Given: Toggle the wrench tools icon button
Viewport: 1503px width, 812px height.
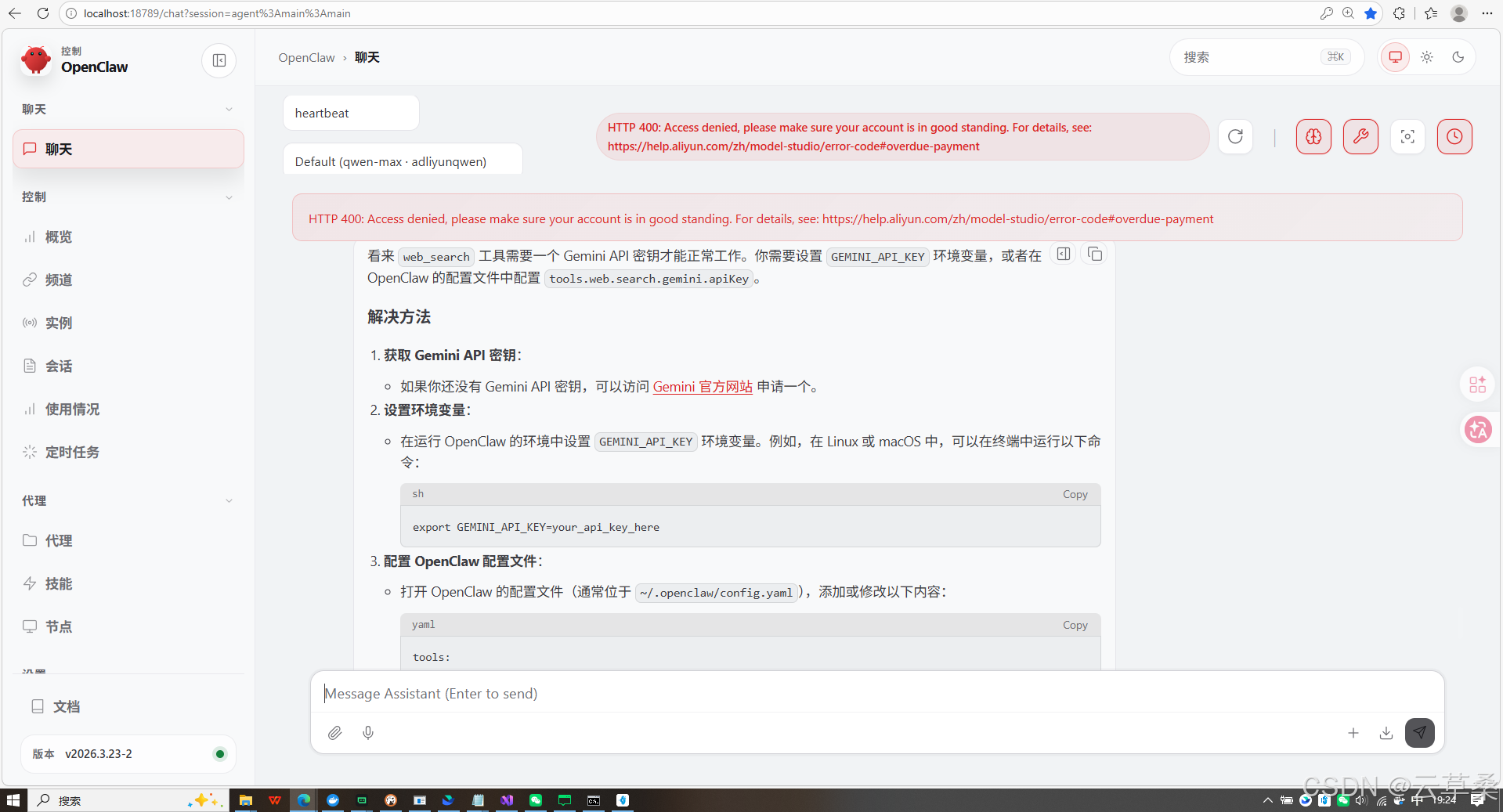Looking at the screenshot, I should [1360, 136].
